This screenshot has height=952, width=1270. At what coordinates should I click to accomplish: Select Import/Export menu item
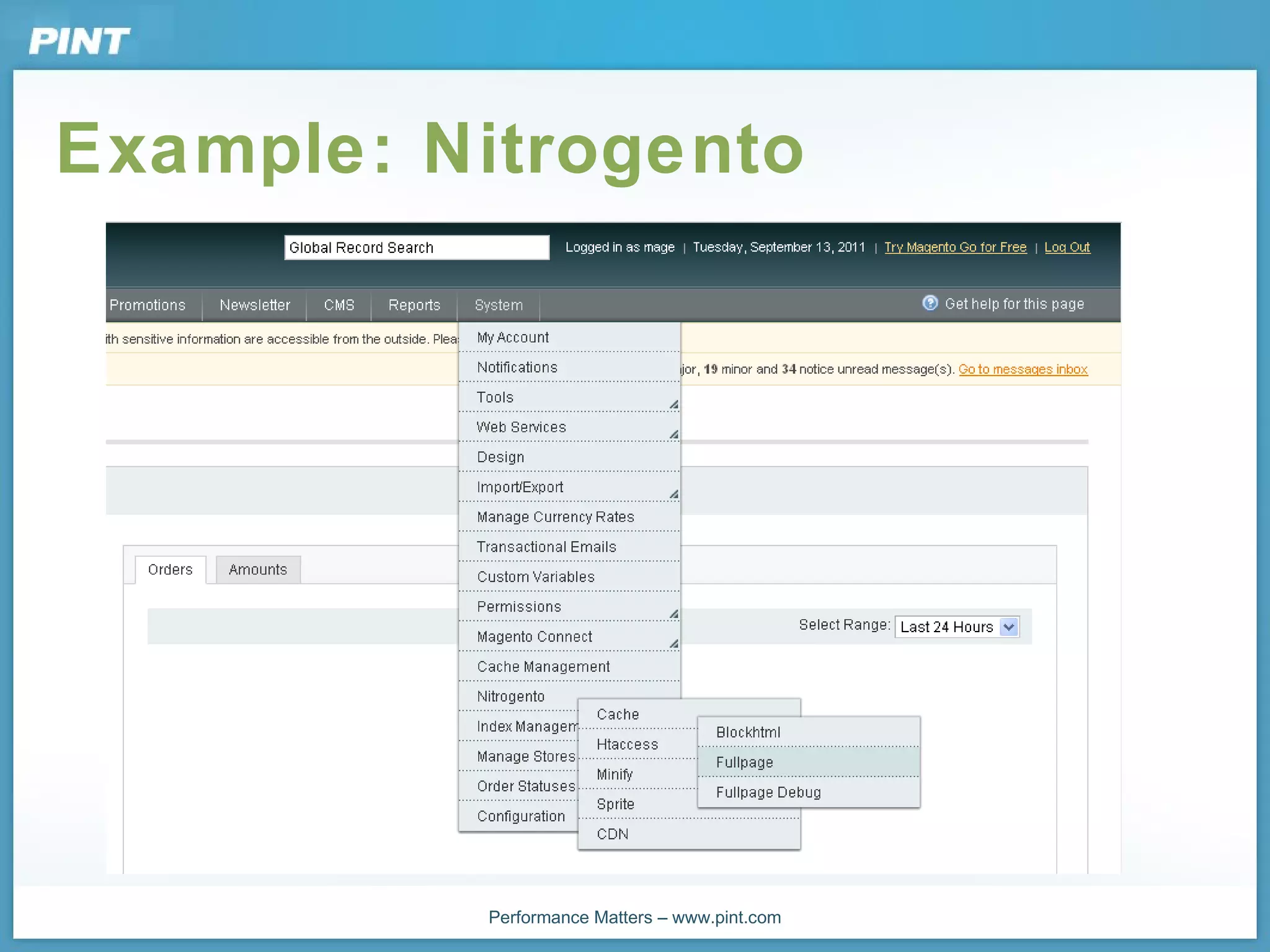[569, 487]
